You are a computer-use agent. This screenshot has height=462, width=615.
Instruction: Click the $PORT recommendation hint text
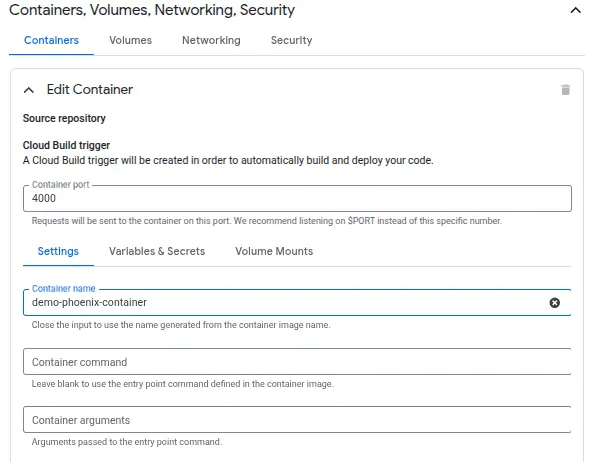tap(266, 221)
